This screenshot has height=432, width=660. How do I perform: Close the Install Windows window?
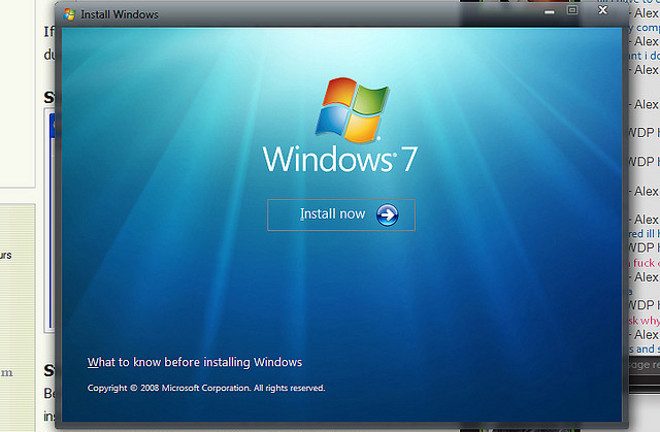603,10
